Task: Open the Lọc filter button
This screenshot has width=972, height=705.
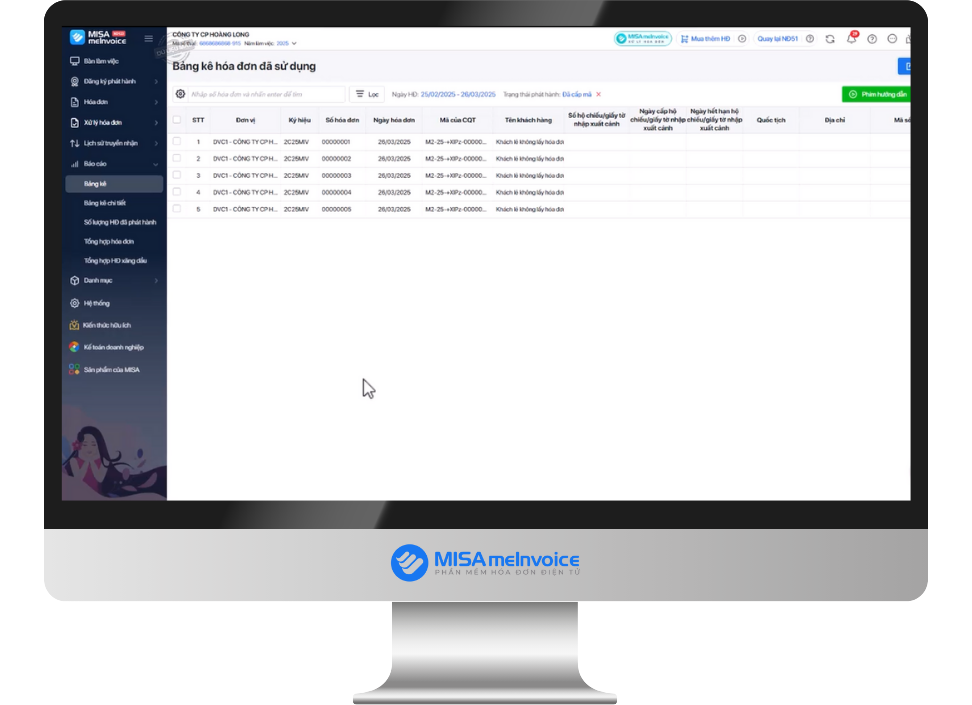Action: coord(368,94)
